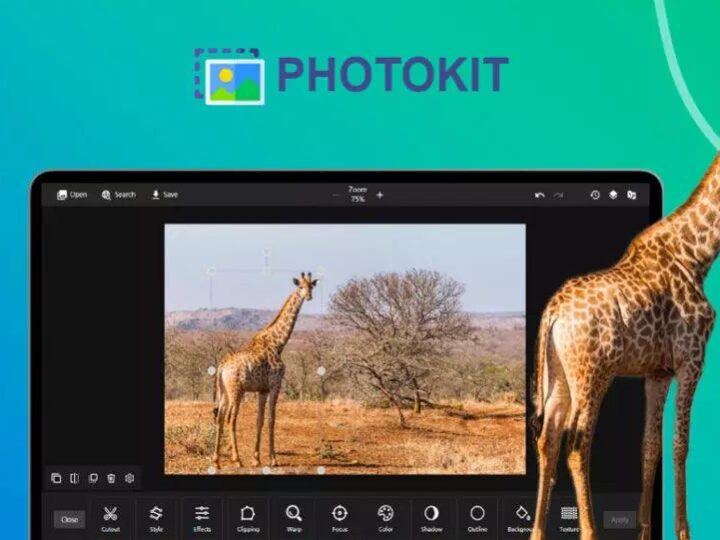Select the Warp tool

click(294, 519)
